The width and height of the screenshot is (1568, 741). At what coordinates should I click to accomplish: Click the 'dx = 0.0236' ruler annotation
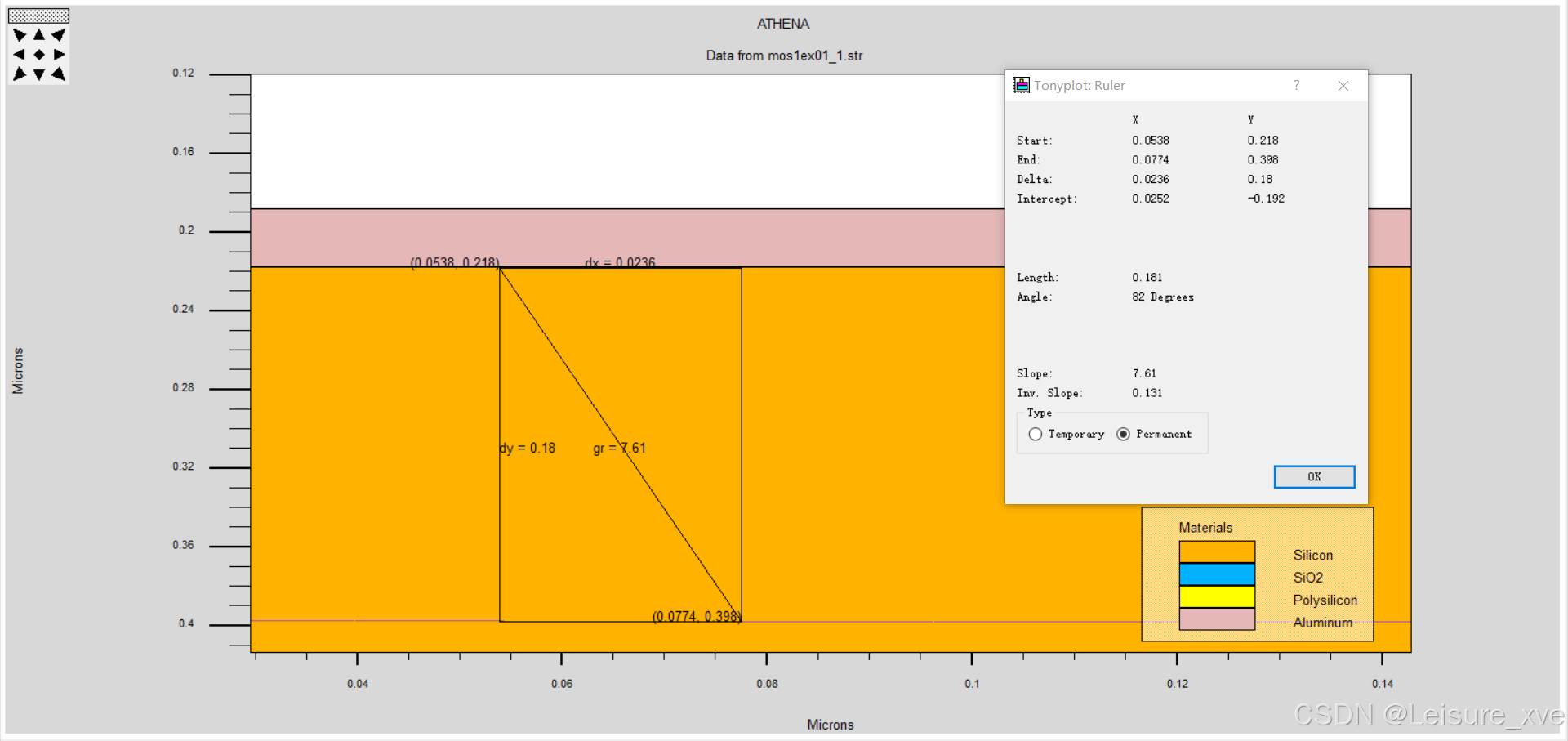(x=620, y=262)
